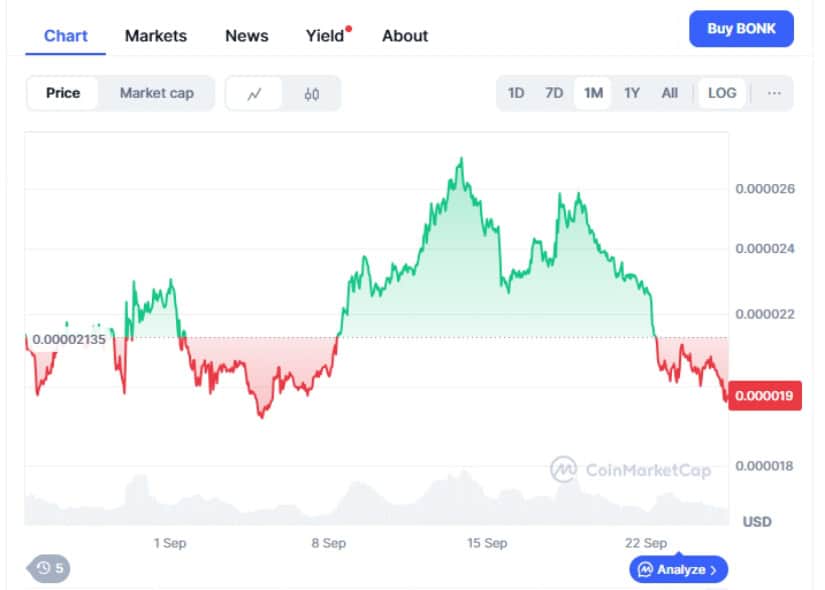825x590 pixels.
Task: Select the Price toggle option
Action: click(63, 93)
